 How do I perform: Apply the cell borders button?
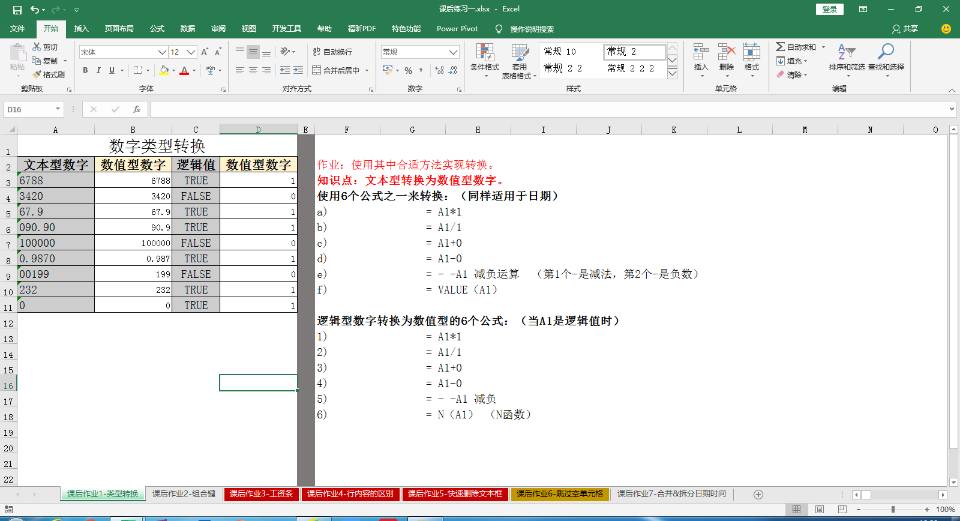tap(138, 70)
